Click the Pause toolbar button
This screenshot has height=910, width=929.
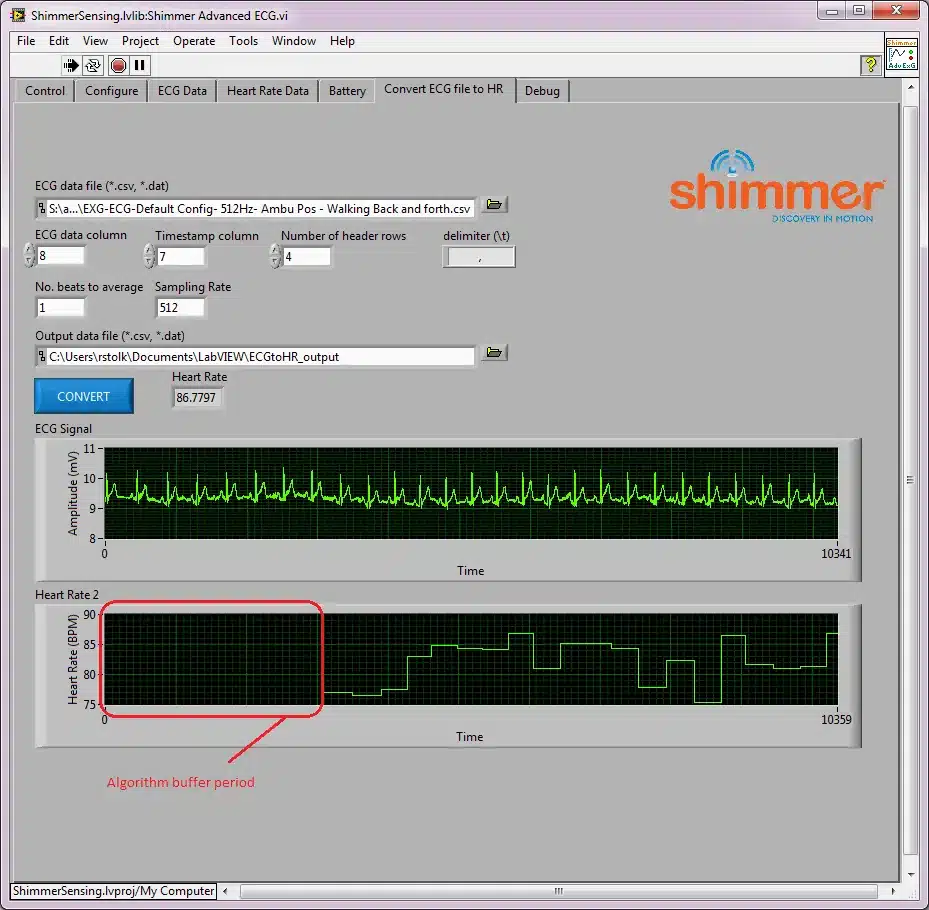(140, 65)
